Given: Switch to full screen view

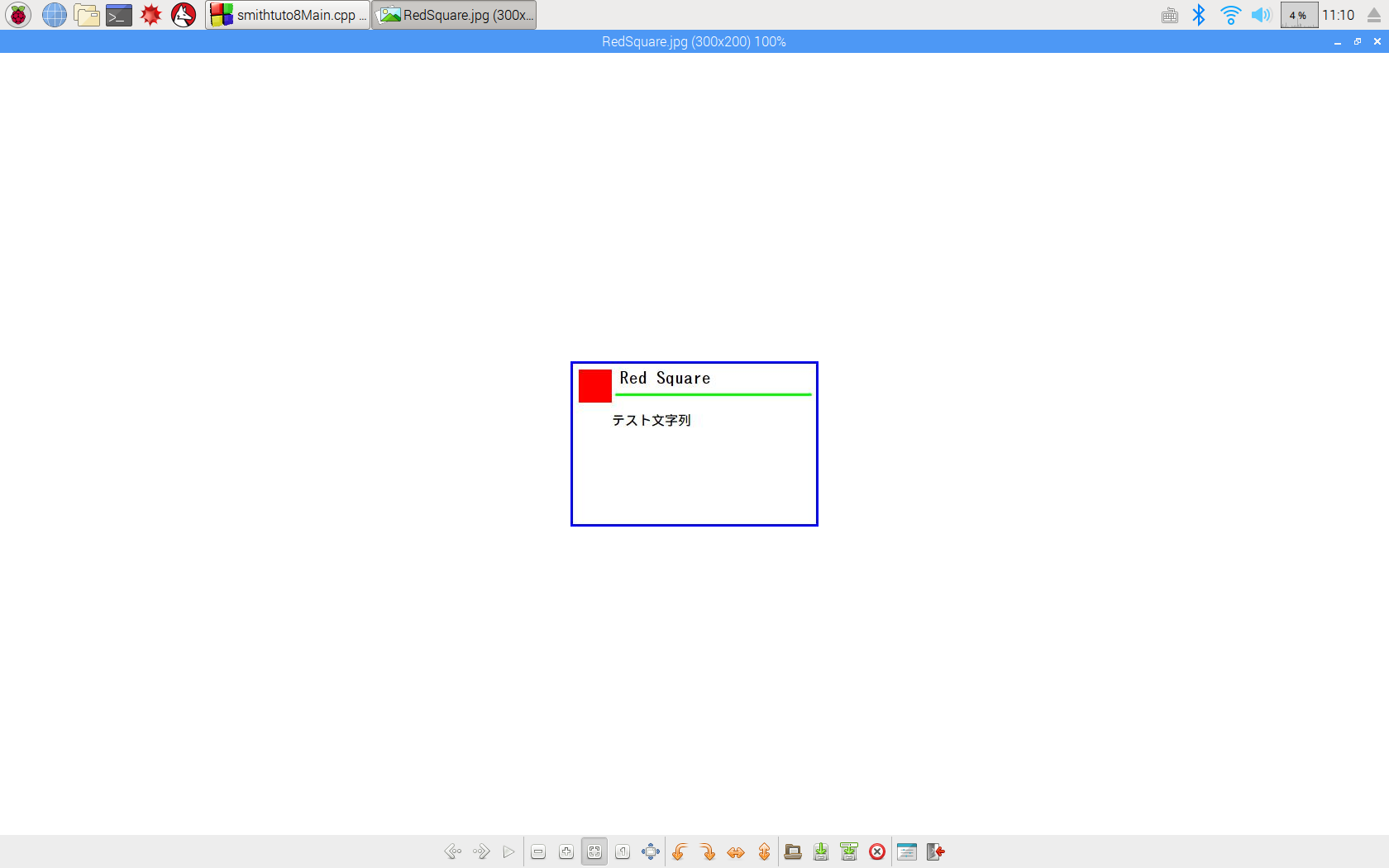Looking at the screenshot, I should pos(651,851).
